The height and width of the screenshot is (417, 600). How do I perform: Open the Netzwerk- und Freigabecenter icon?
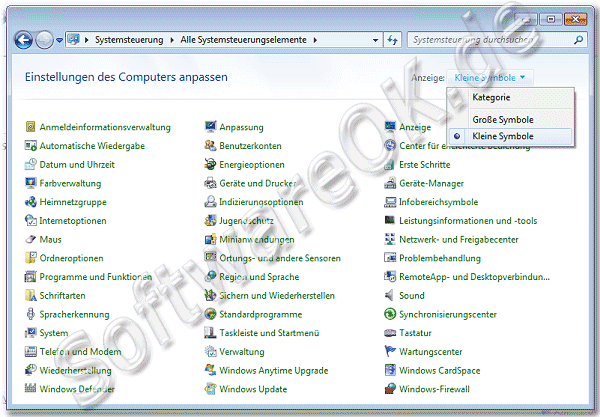[x=390, y=239]
